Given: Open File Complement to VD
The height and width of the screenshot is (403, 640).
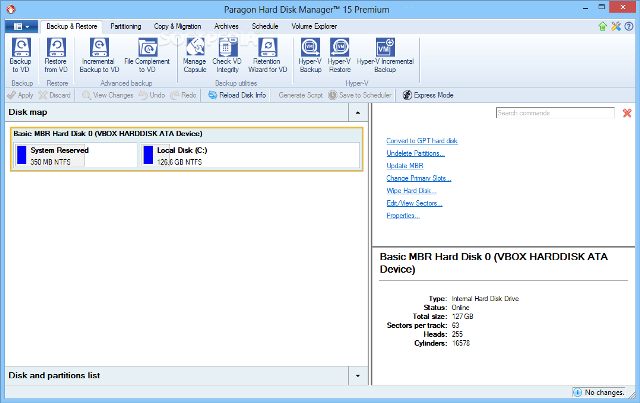Looking at the screenshot, I should 147,56.
